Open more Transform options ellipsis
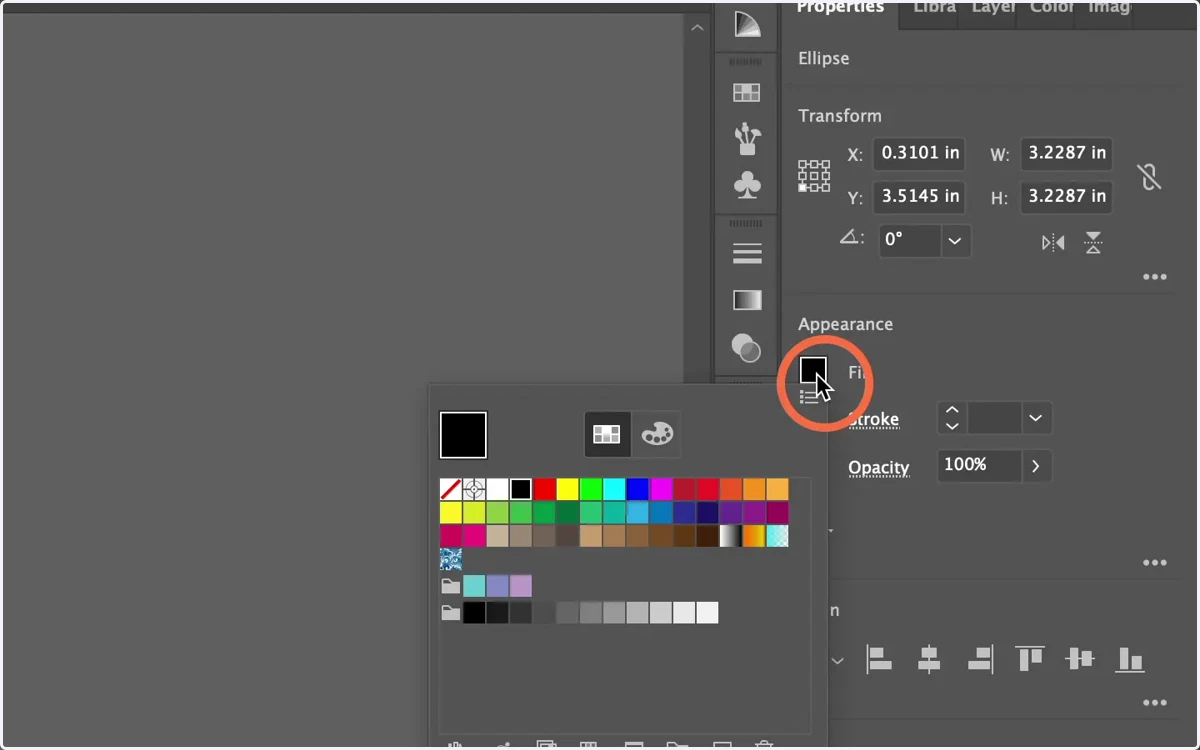1200x750 pixels. point(1155,277)
